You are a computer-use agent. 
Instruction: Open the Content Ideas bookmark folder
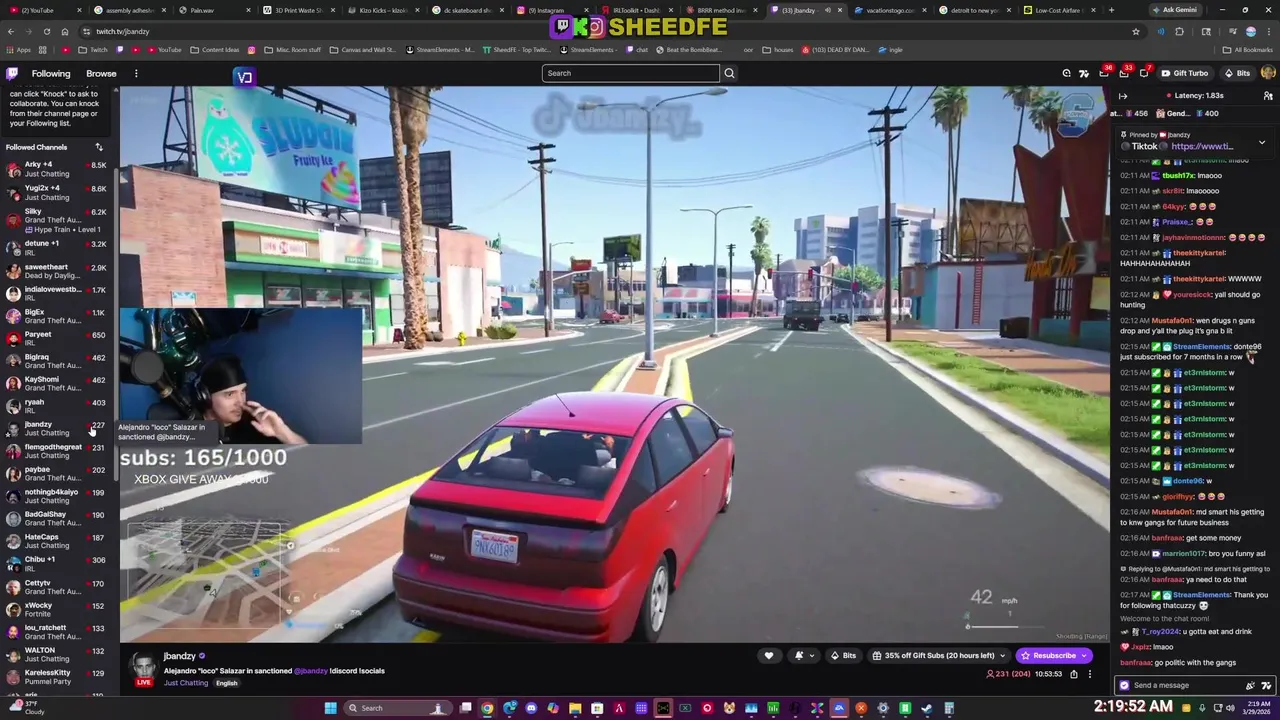pyautogui.click(x=214, y=50)
